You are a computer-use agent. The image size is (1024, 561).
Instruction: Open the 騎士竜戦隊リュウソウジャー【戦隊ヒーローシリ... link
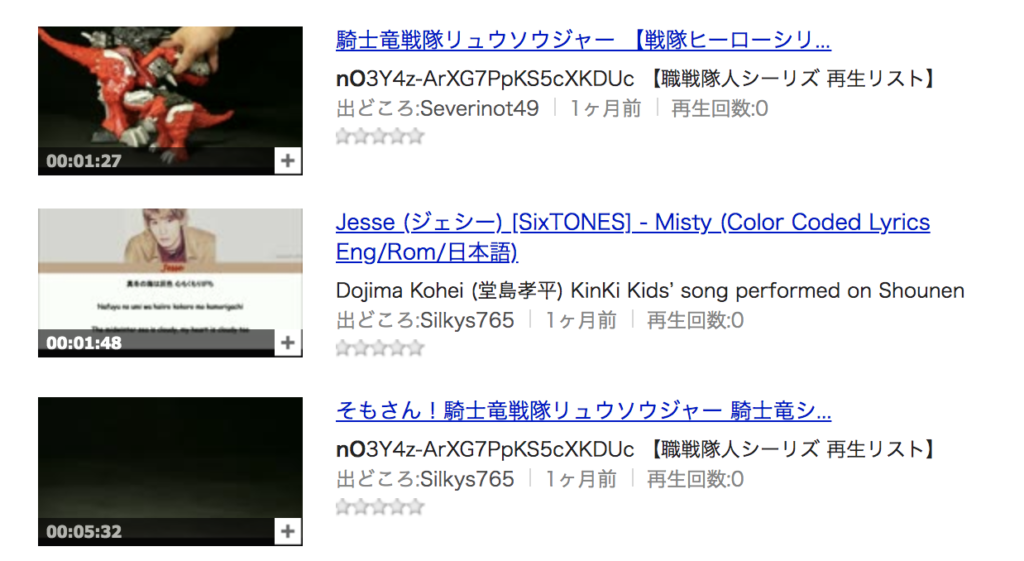pyautogui.click(x=583, y=40)
